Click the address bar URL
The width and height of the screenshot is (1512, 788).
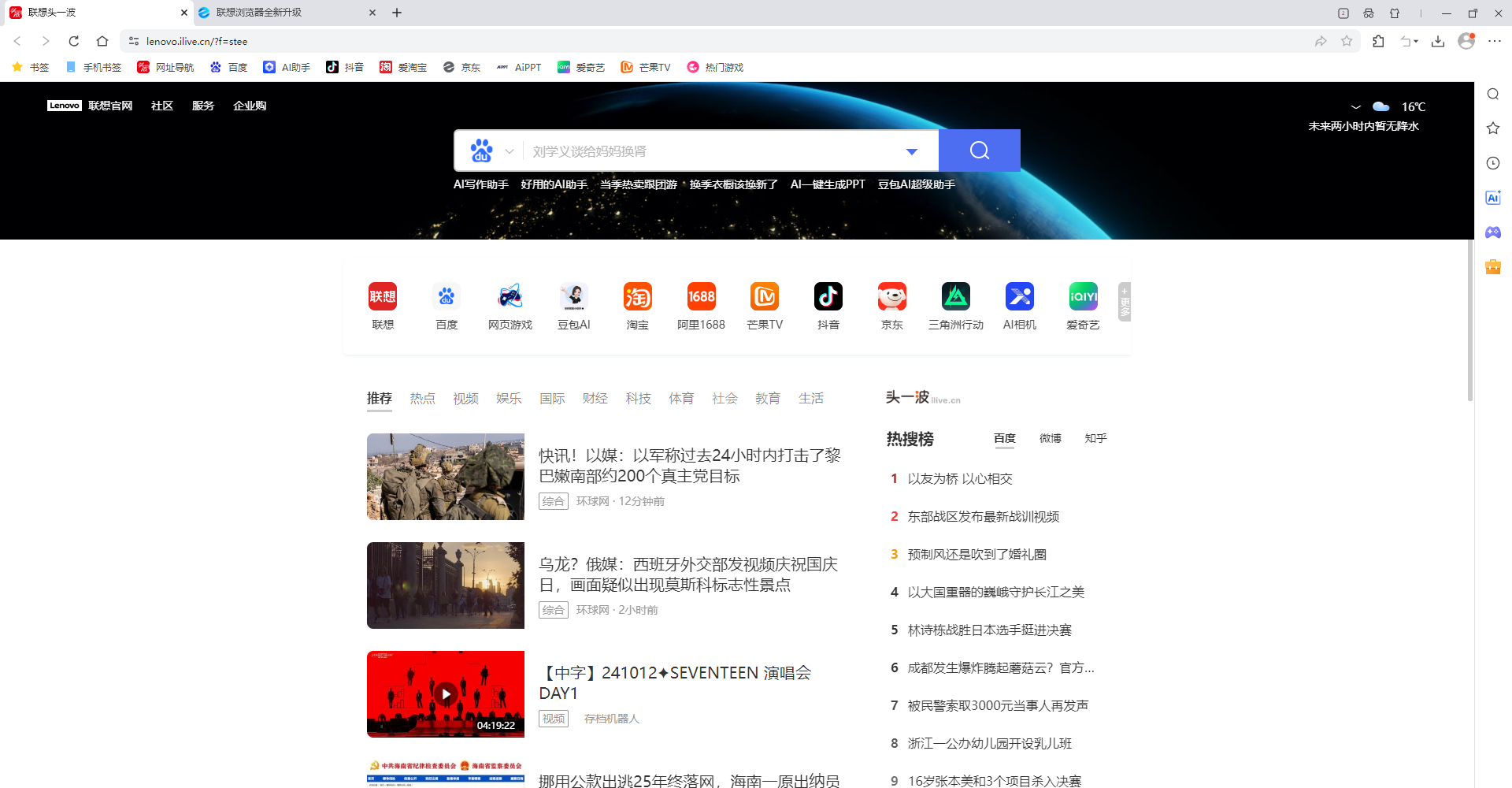(197, 41)
